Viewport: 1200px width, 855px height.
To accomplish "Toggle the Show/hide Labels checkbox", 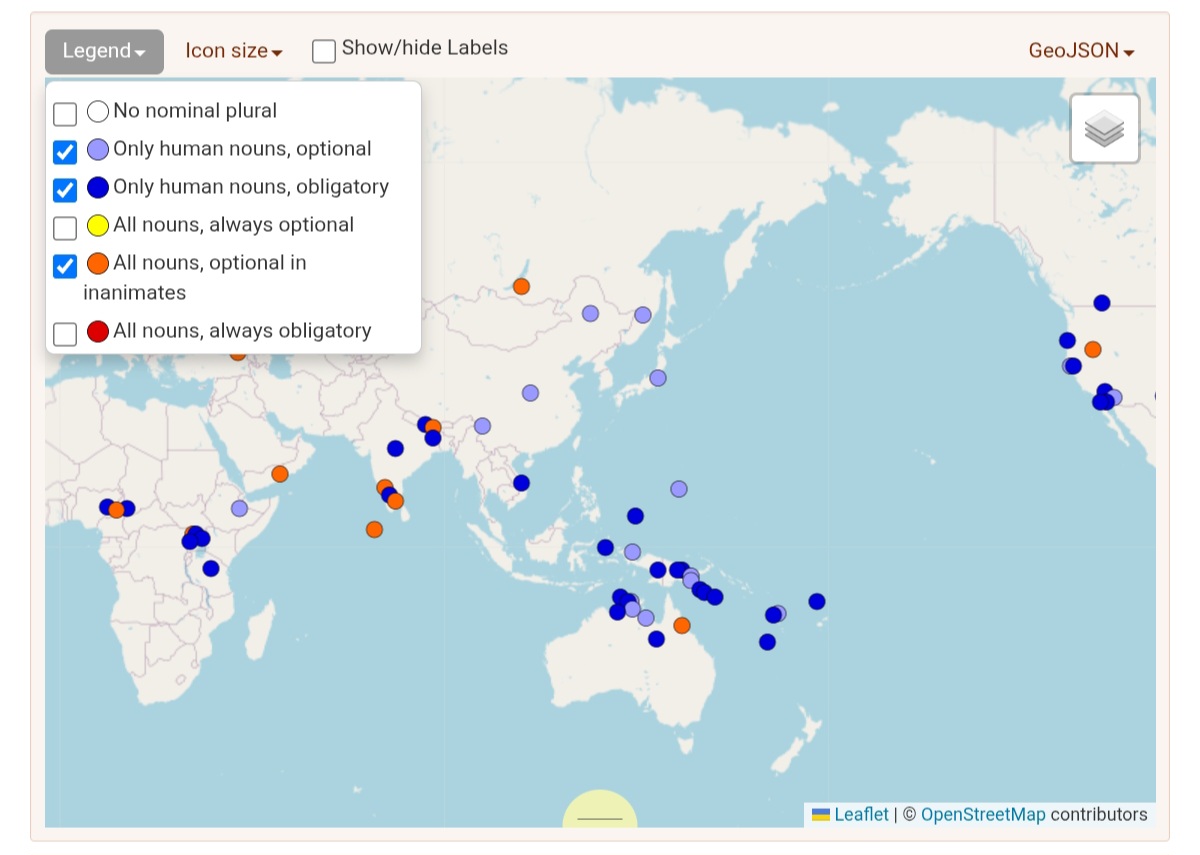I will (x=324, y=51).
